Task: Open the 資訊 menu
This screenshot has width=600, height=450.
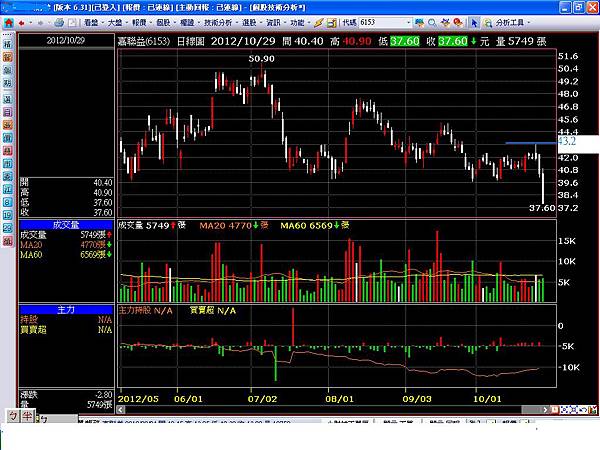Action: (273, 23)
